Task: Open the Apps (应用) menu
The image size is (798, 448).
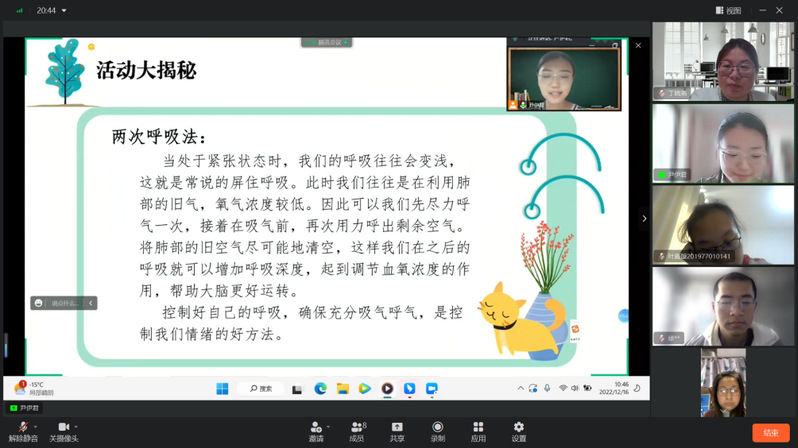Action: [478, 428]
